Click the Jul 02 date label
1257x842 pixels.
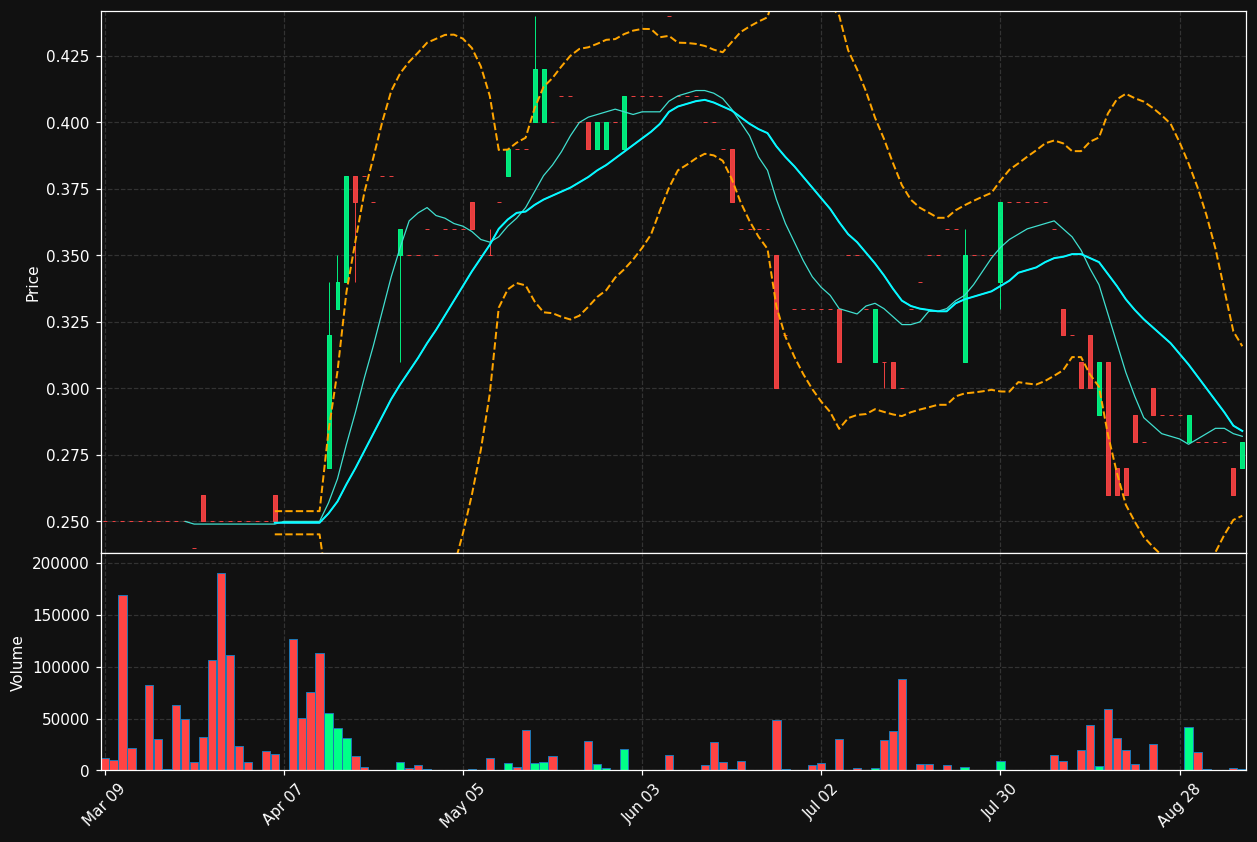(820, 804)
